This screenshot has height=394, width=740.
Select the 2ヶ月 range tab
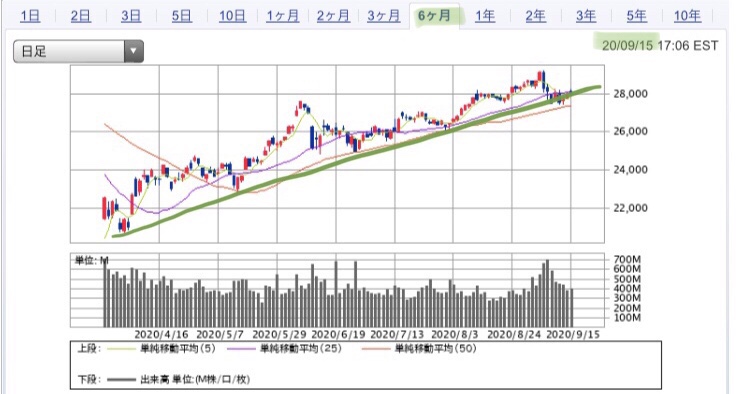[333, 16]
